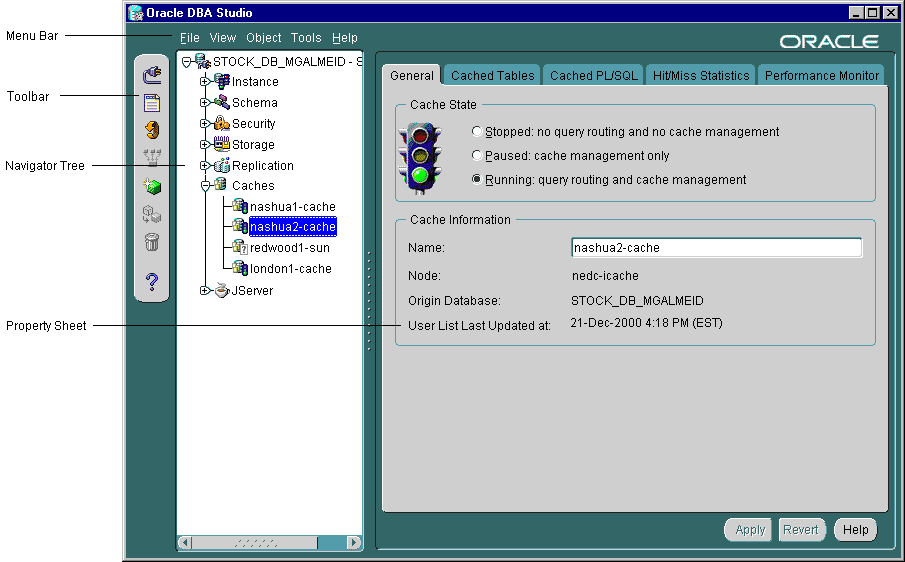Screen dimensions: 905x562
Task: Open the Hit/Miss Statistics tab
Action: click(701, 76)
